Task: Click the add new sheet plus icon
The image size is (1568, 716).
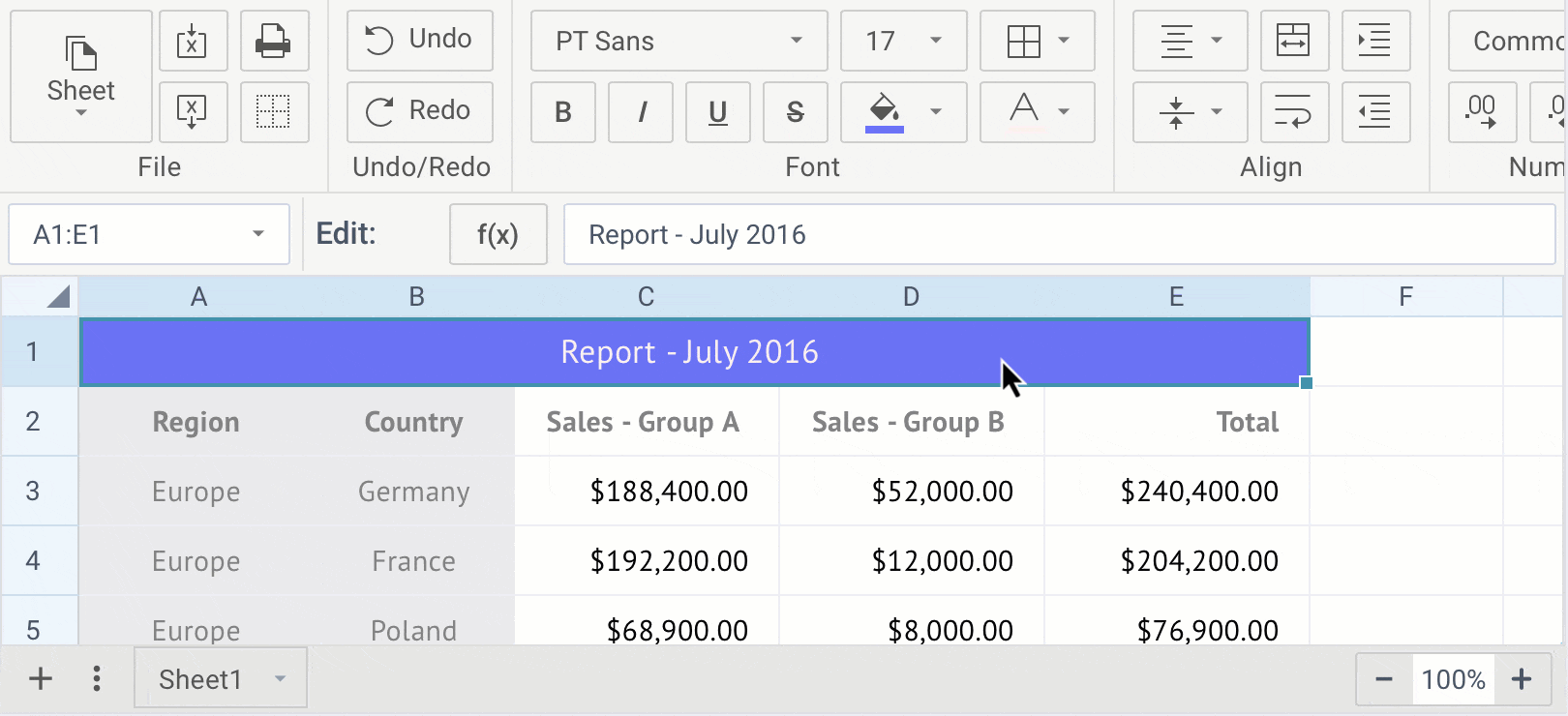Action: pyautogui.click(x=41, y=679)
